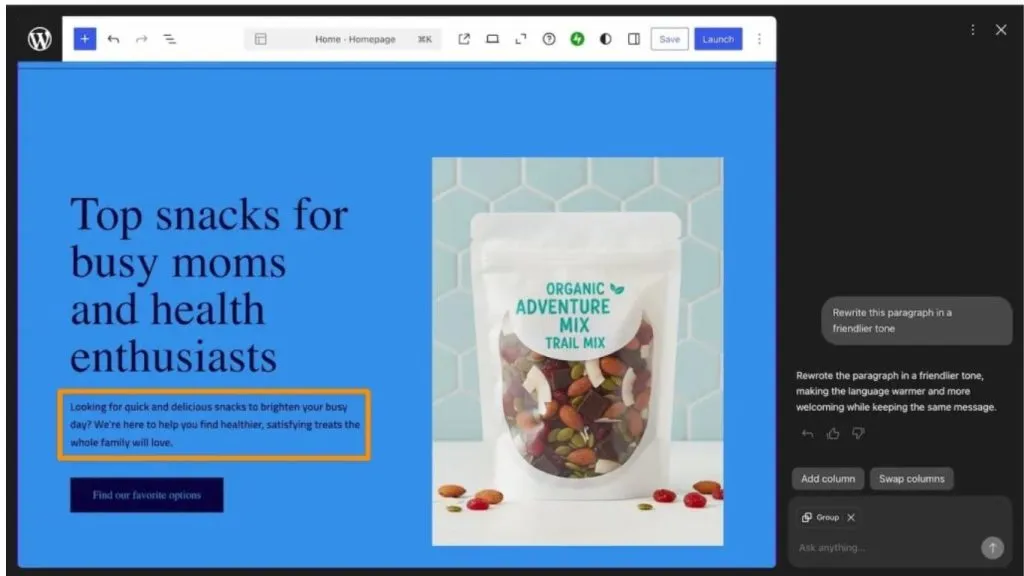This screenshot has height=576, width=1024.
Task: View the site in a new tab
Action: click(x=464, y=39)
